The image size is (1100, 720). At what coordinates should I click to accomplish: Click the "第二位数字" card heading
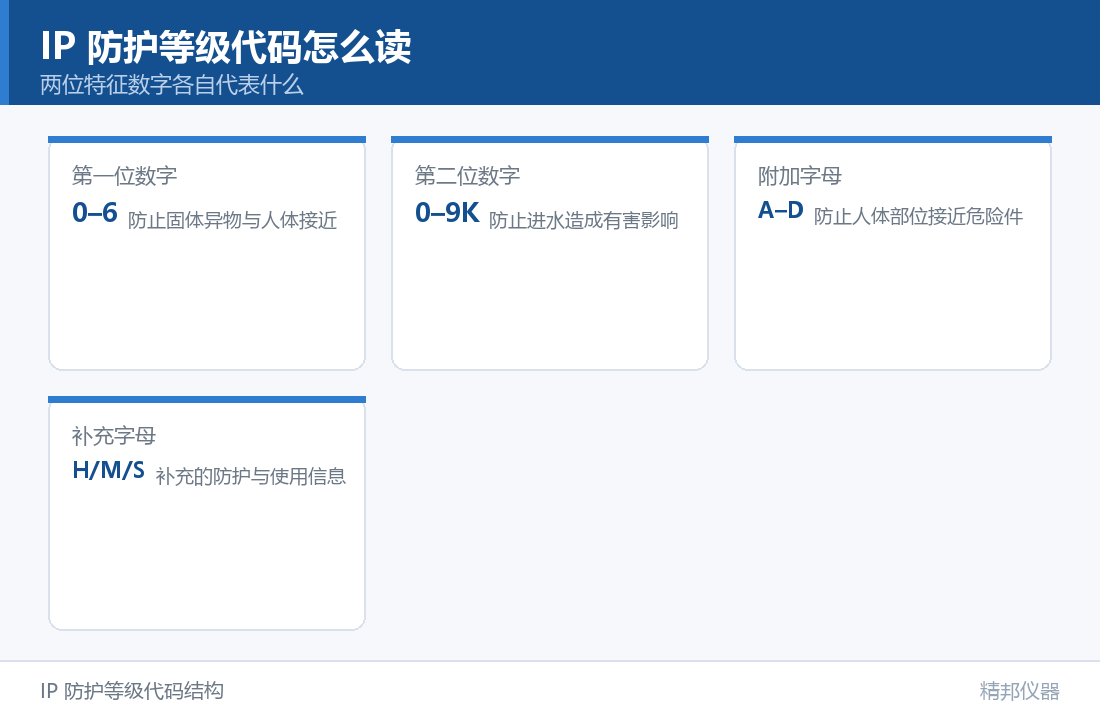(467, 175)
